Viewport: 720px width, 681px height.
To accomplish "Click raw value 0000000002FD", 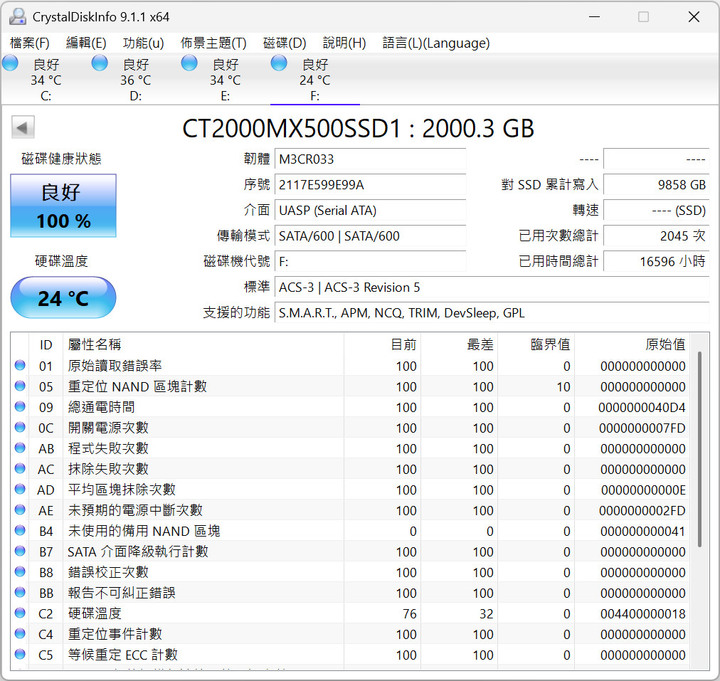I will point(642,511).
